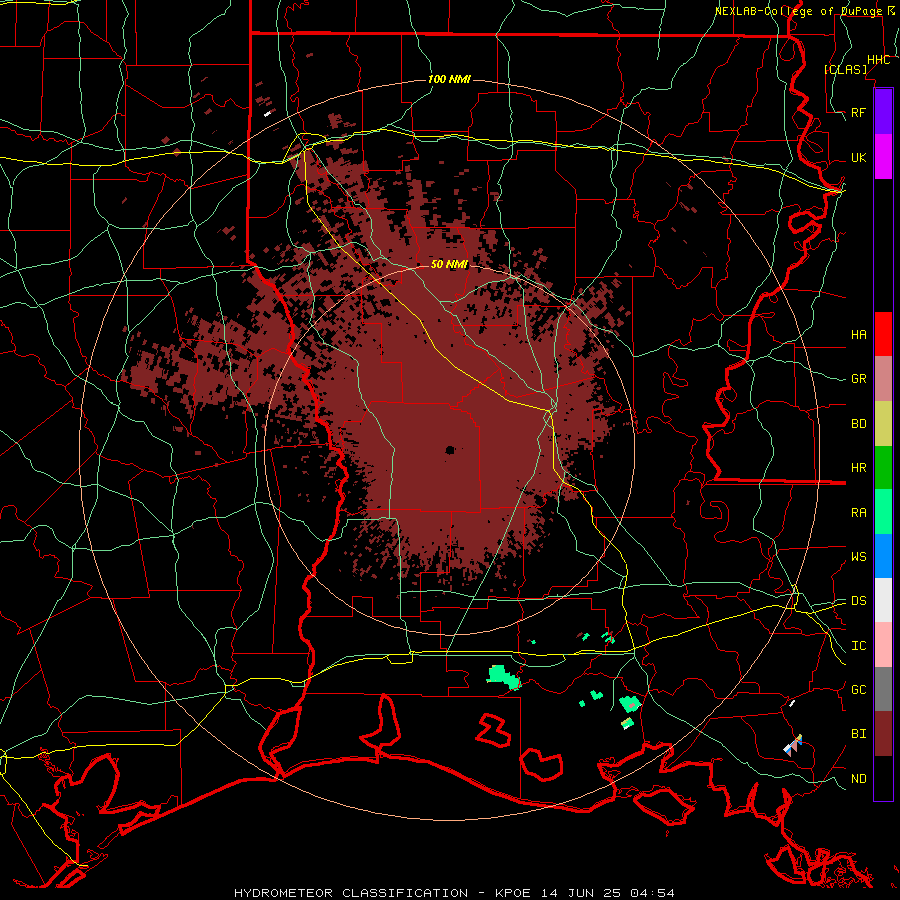Click the 'RF' legend label

coord(858,112)
